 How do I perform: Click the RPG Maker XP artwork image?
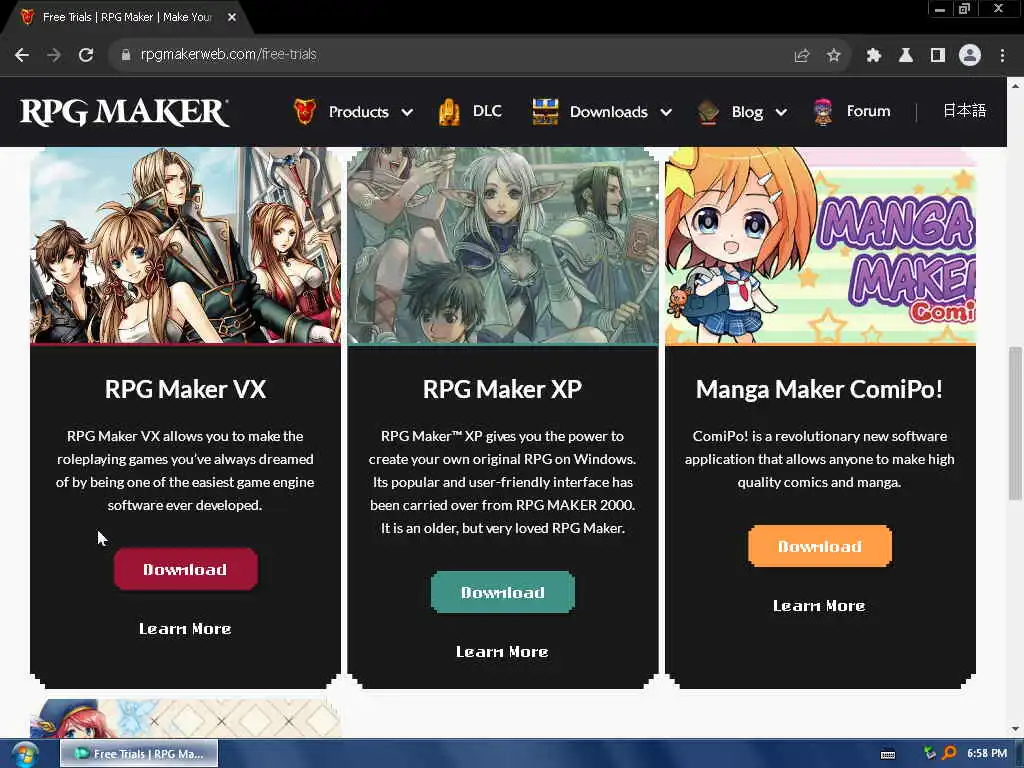[x=503, y=245]
